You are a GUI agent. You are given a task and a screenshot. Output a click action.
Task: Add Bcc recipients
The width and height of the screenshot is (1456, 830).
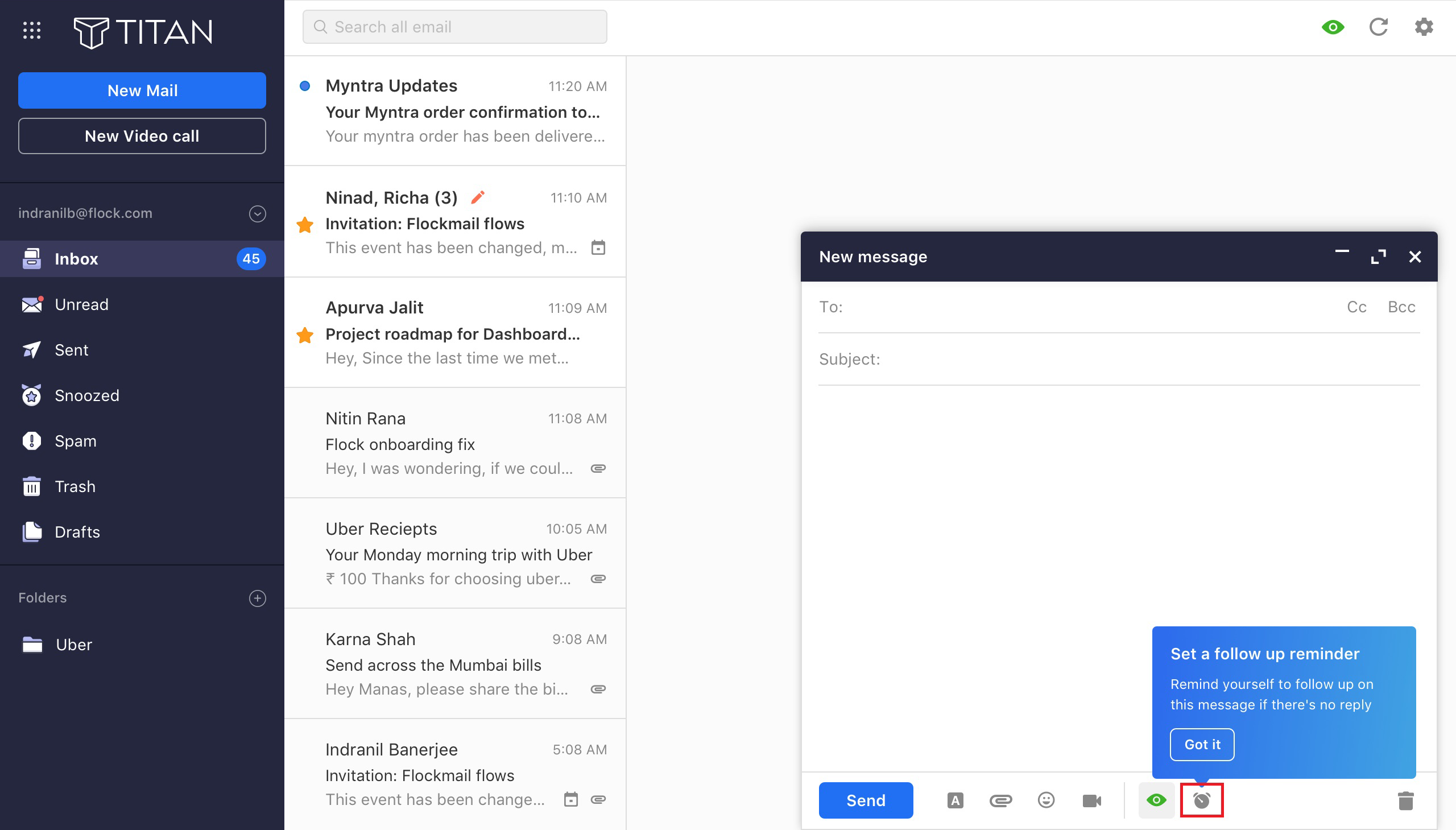(1401, 307)
